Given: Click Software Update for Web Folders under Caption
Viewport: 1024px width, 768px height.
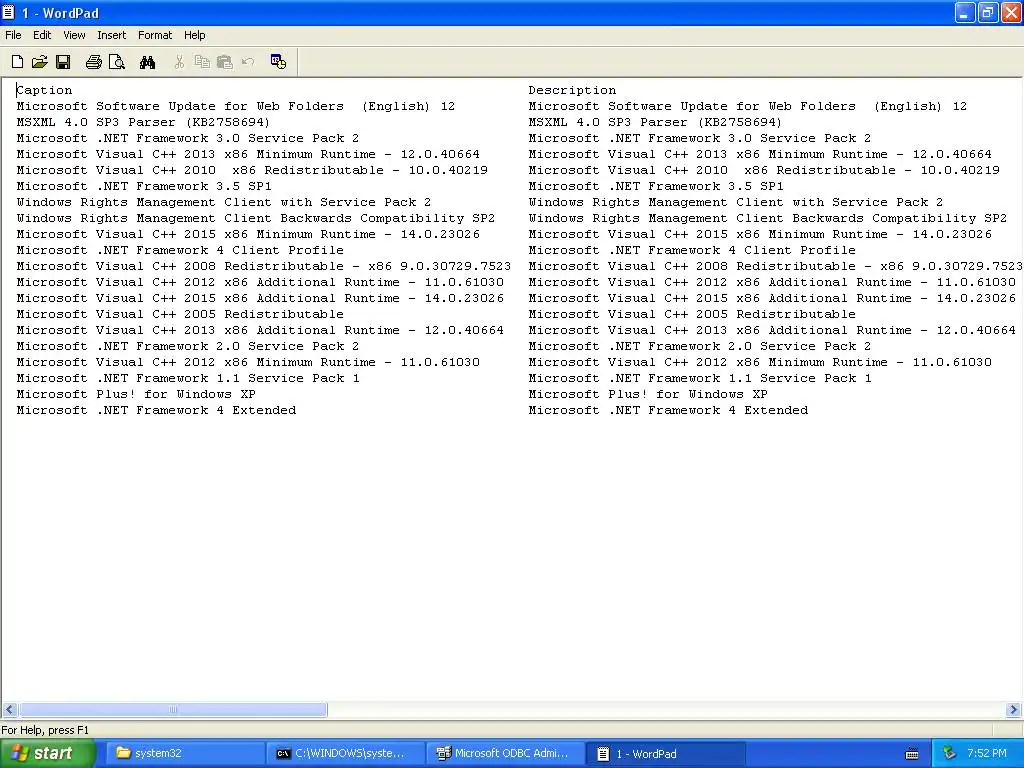Looking at the screenshot, I should pyautogui.click(x=236, y=106).
